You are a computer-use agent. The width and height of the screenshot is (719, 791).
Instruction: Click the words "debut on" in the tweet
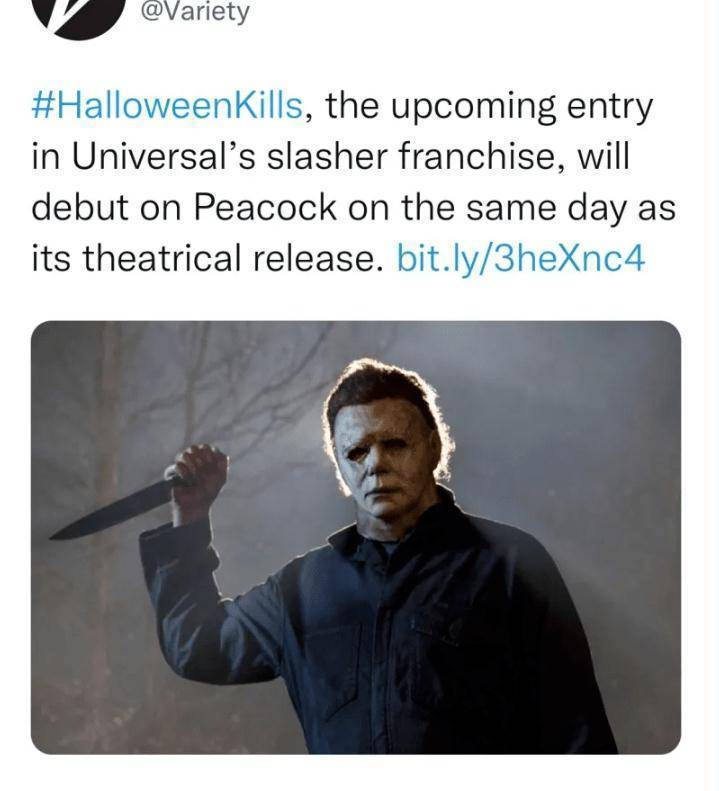[x=106, y=208]
